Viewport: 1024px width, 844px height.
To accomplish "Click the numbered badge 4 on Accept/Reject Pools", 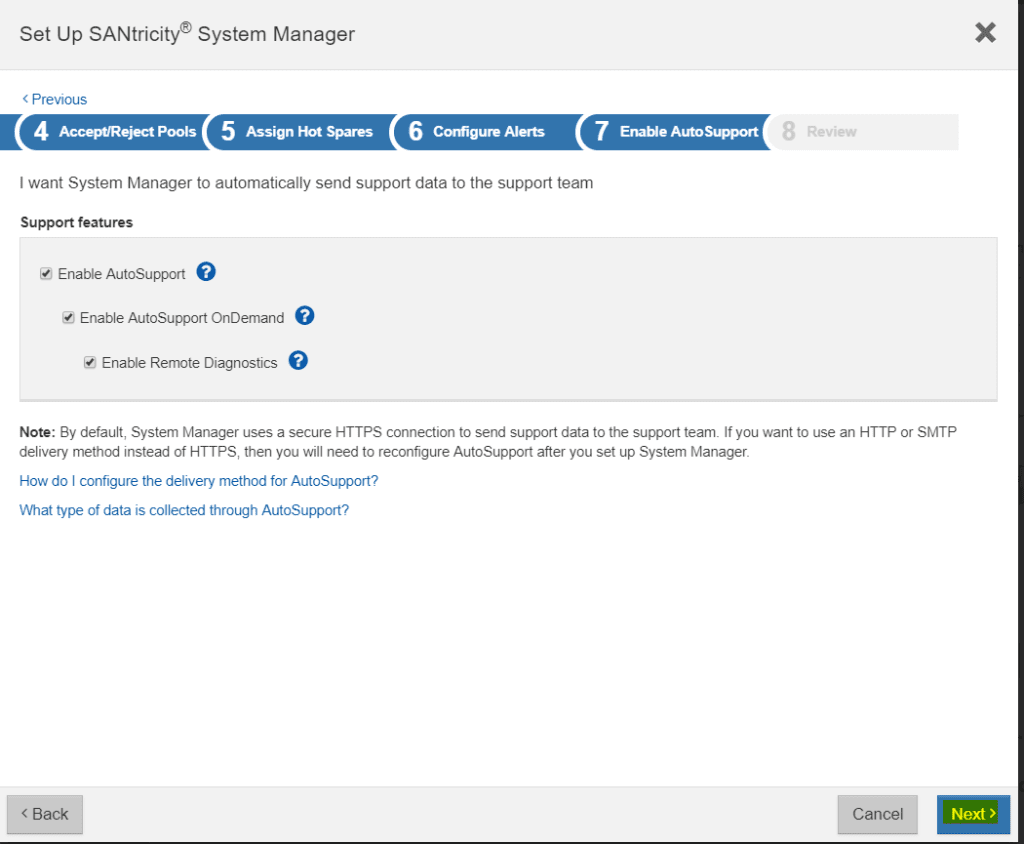I will click(40, 131).
